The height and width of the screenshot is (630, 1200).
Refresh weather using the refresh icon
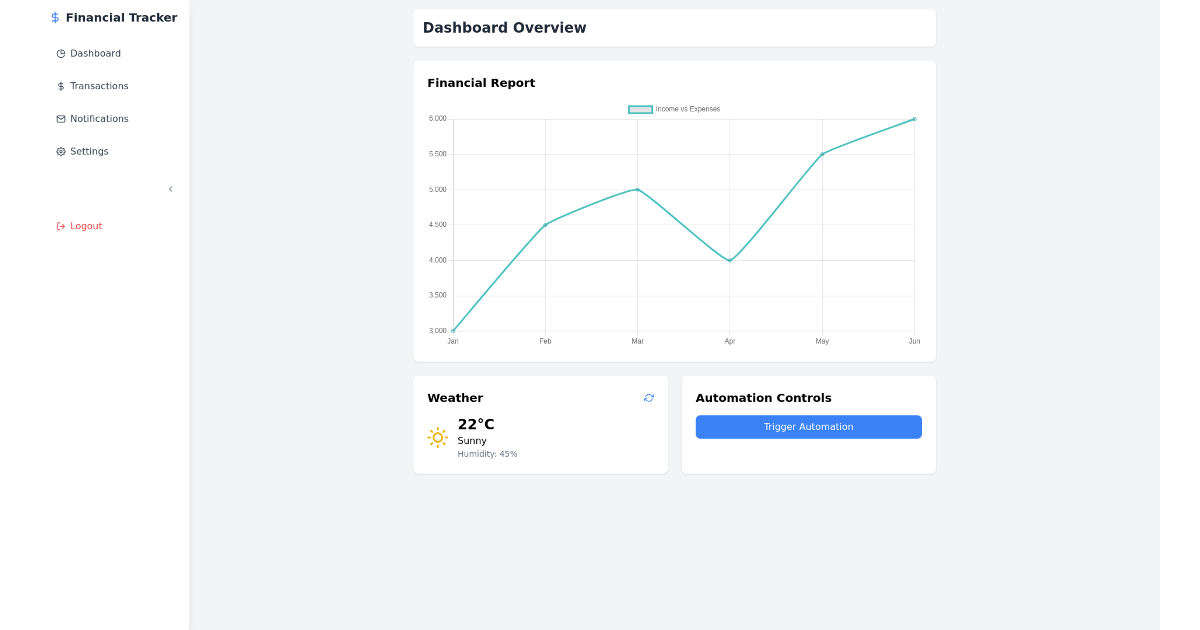(x=648, y=397)
